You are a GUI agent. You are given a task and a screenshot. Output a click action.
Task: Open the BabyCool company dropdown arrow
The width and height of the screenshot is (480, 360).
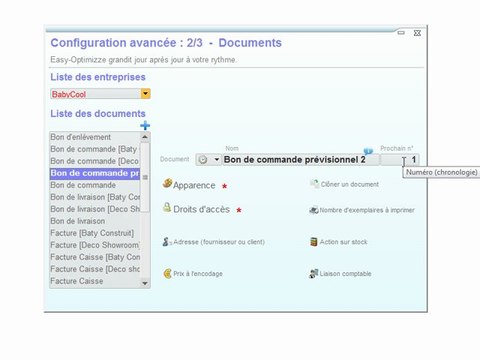pos(145,94)
